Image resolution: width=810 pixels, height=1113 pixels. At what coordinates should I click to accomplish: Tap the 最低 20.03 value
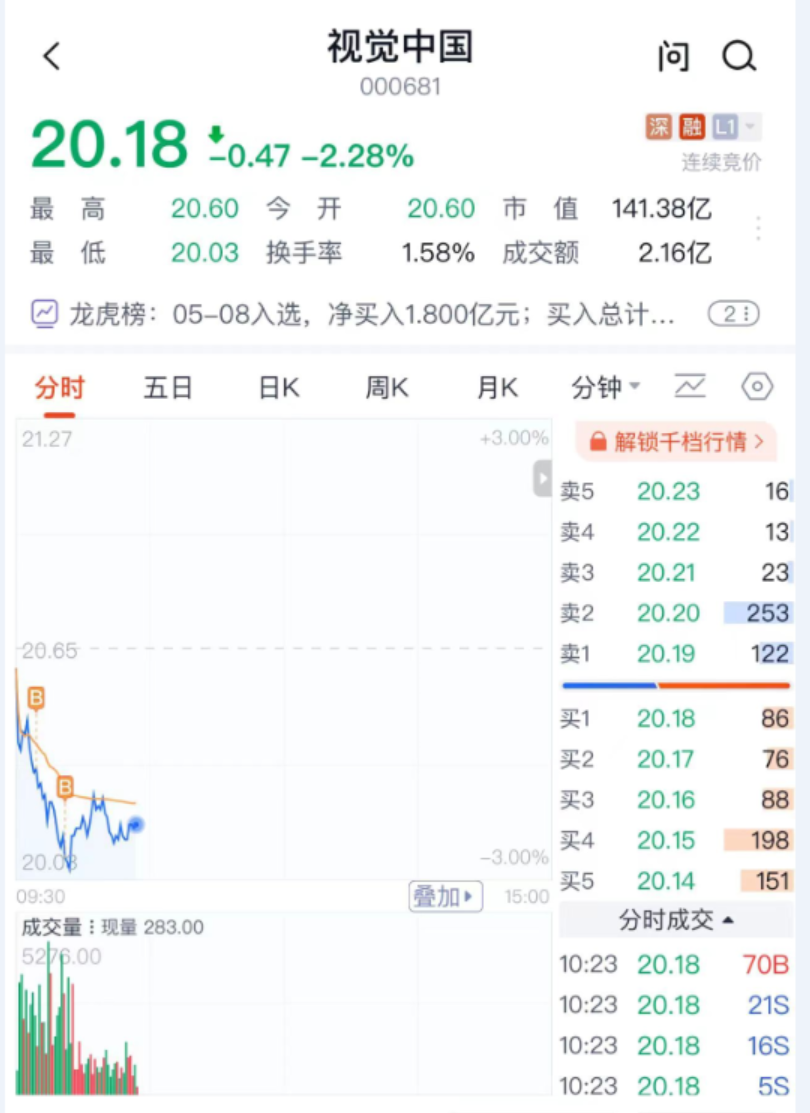204,253
